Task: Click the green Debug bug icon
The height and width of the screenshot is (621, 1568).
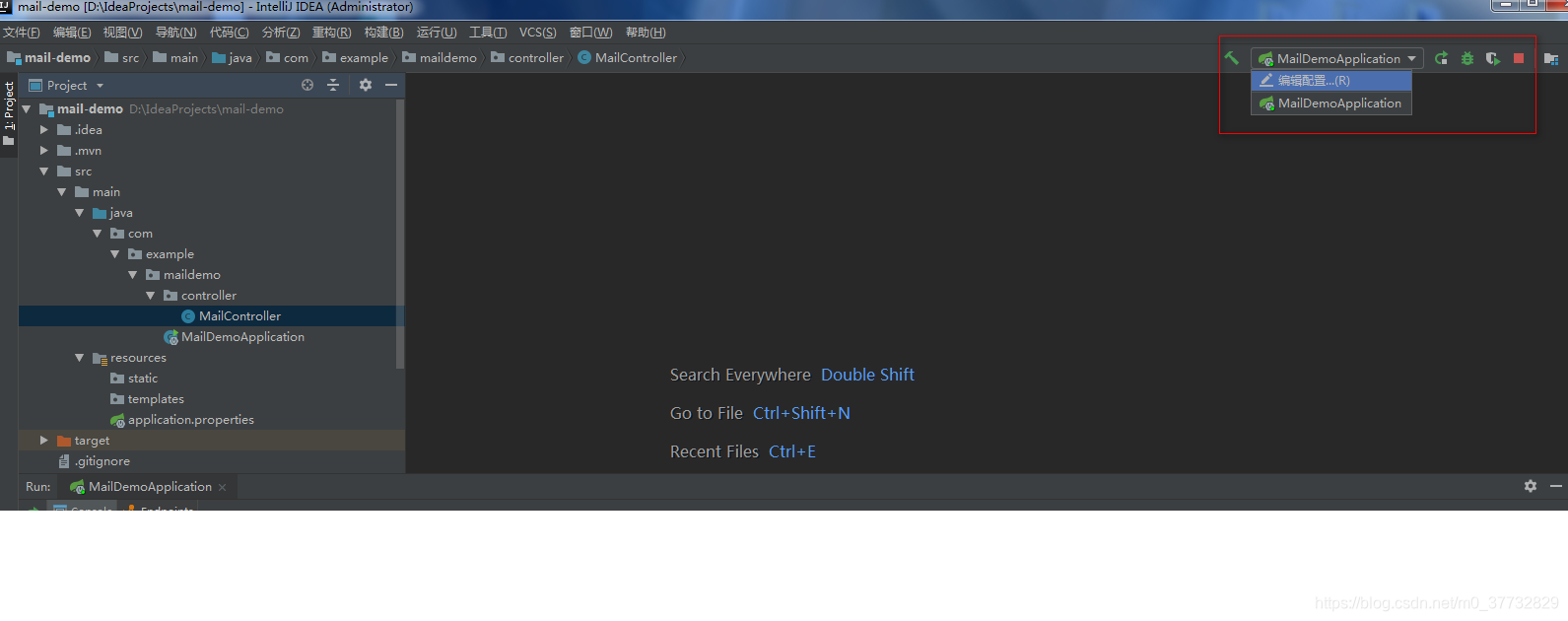Action: (x=1467, y=58)
